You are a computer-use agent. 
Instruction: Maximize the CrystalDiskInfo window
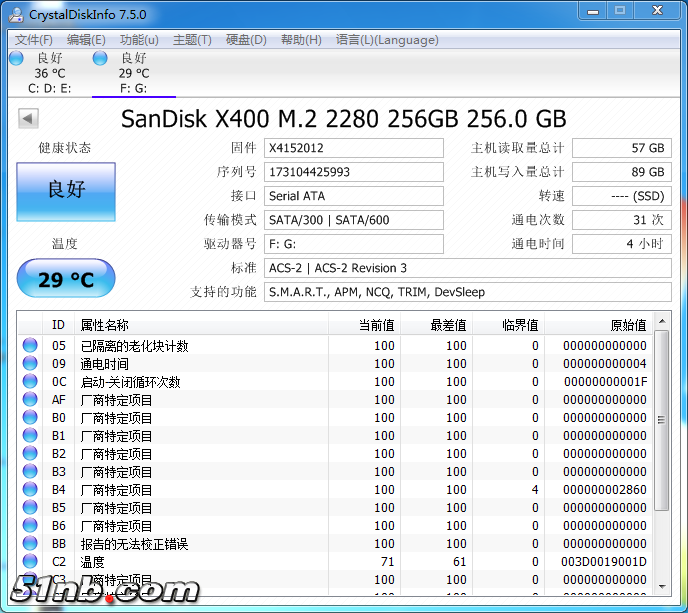(620, 11)
